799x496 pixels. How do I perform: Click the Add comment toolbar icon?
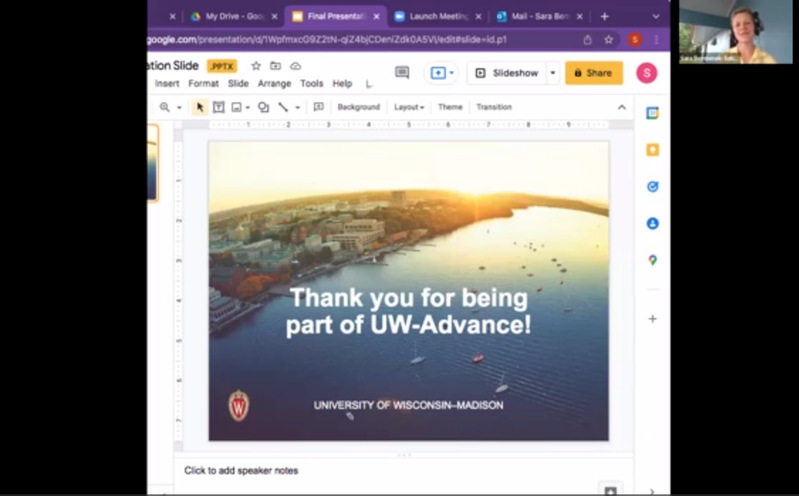coord(318,107)
